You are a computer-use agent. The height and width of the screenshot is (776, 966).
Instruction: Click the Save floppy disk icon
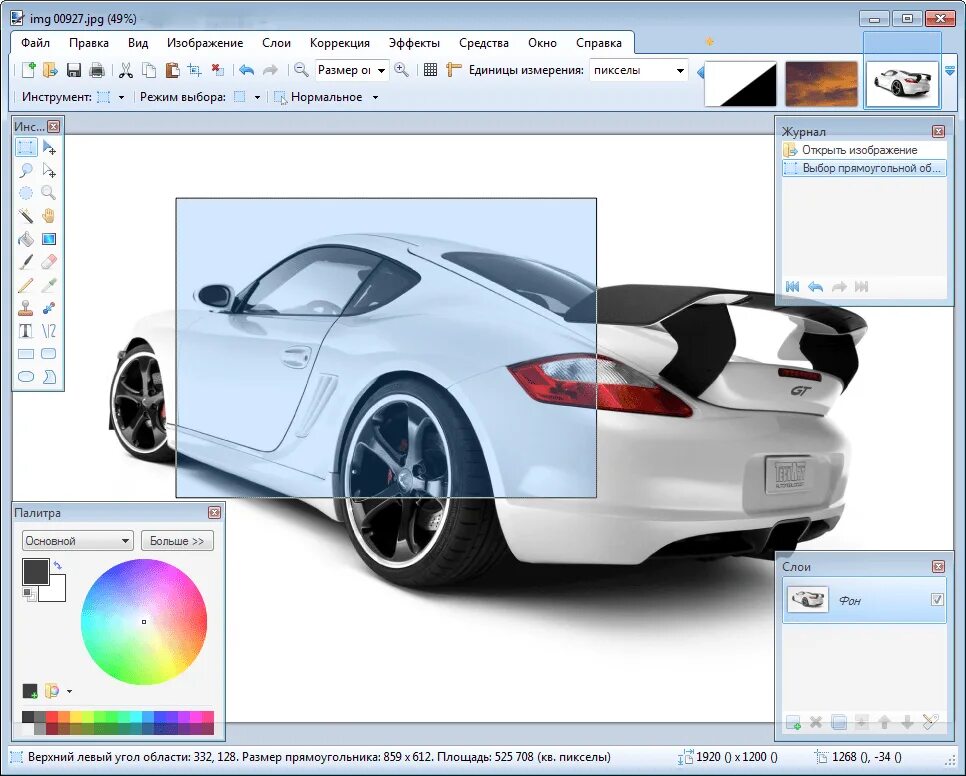click(74, 70)
